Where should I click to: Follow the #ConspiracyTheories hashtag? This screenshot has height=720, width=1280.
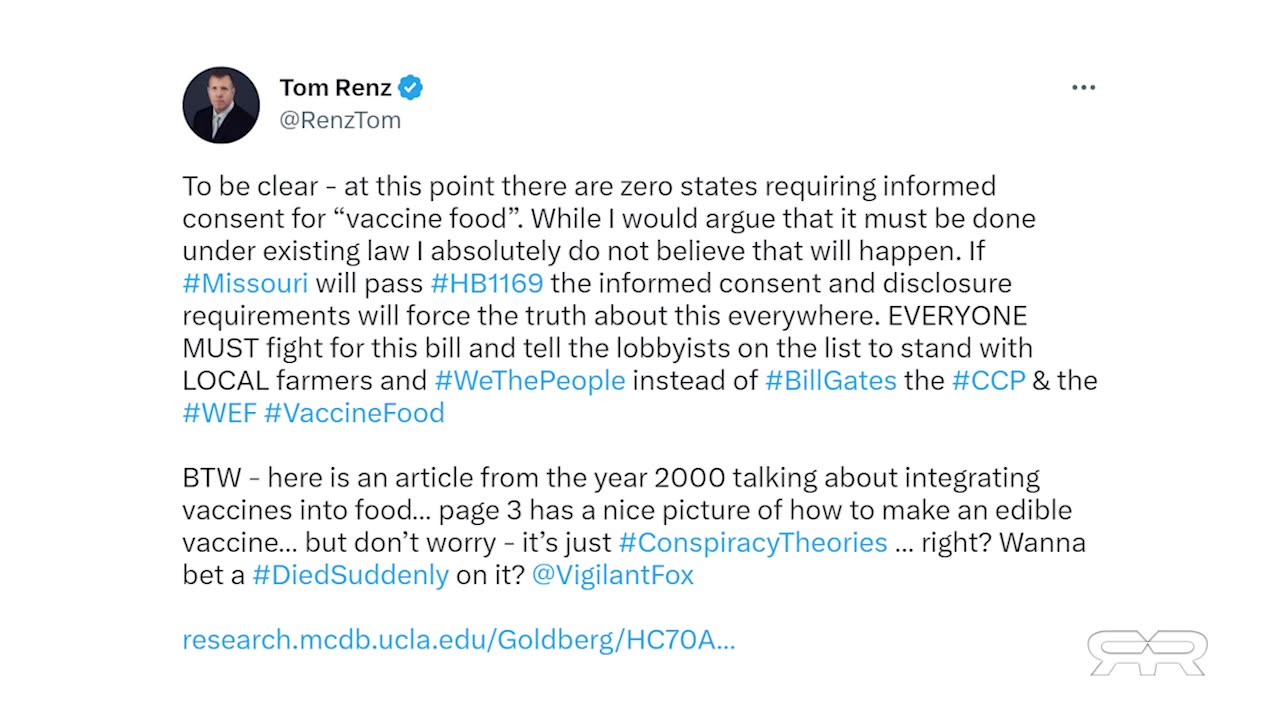(753, 543)
